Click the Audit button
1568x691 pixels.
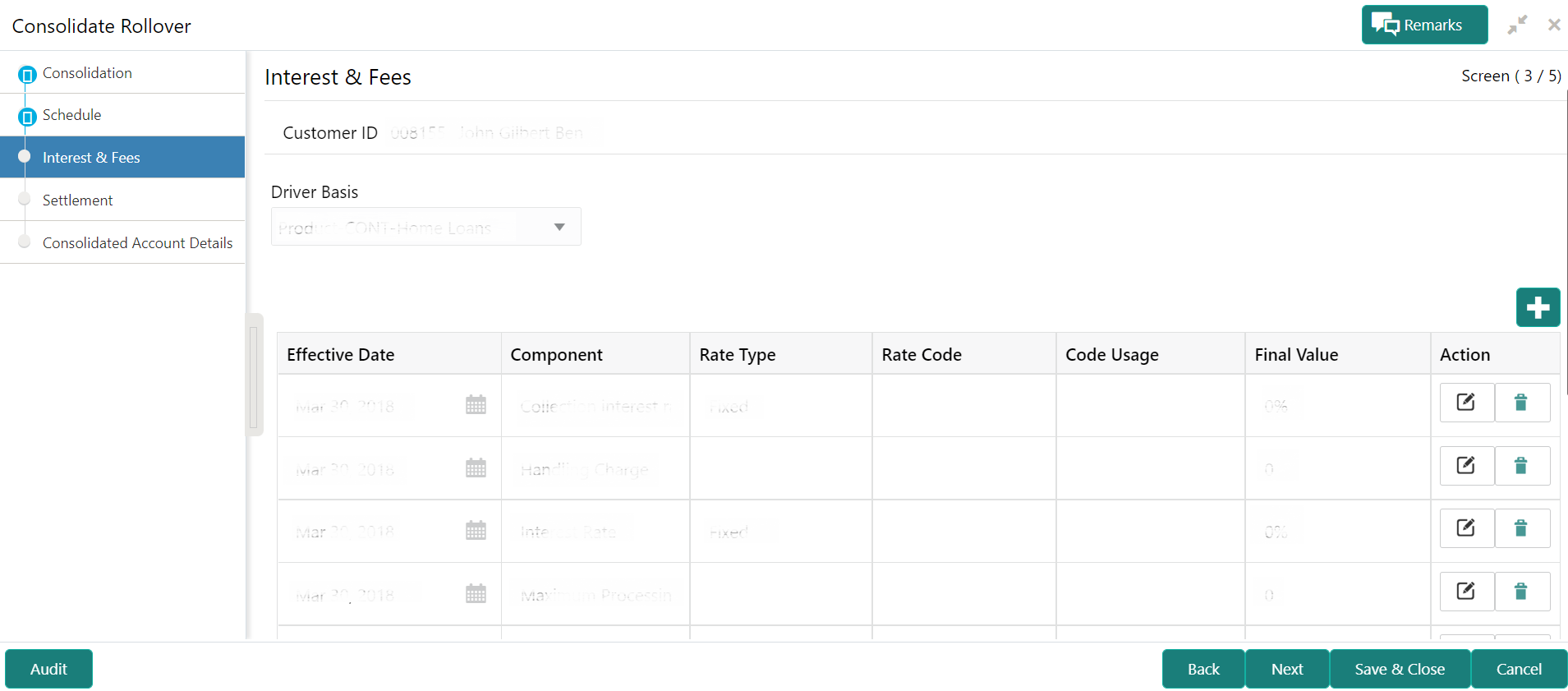click(x=48, y=669)
